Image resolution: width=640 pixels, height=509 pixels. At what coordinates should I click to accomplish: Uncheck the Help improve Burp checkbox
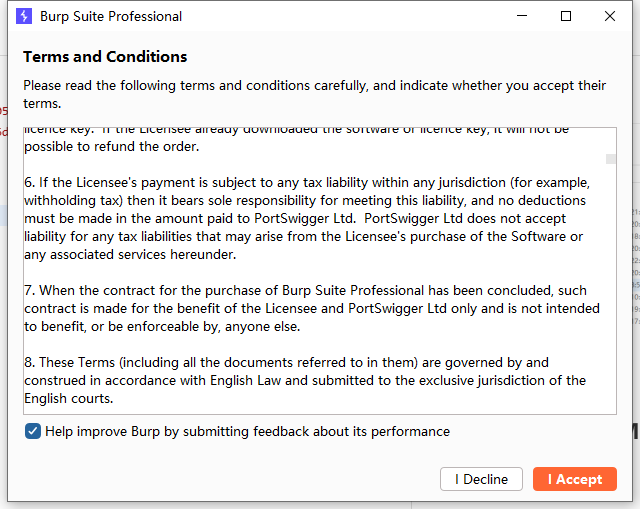tap(33, 431)
